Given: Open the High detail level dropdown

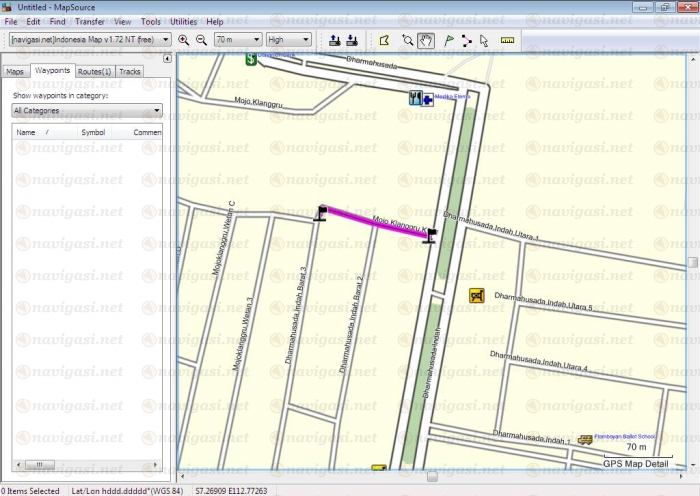Looking at the screenshot, I should point(305,40).
